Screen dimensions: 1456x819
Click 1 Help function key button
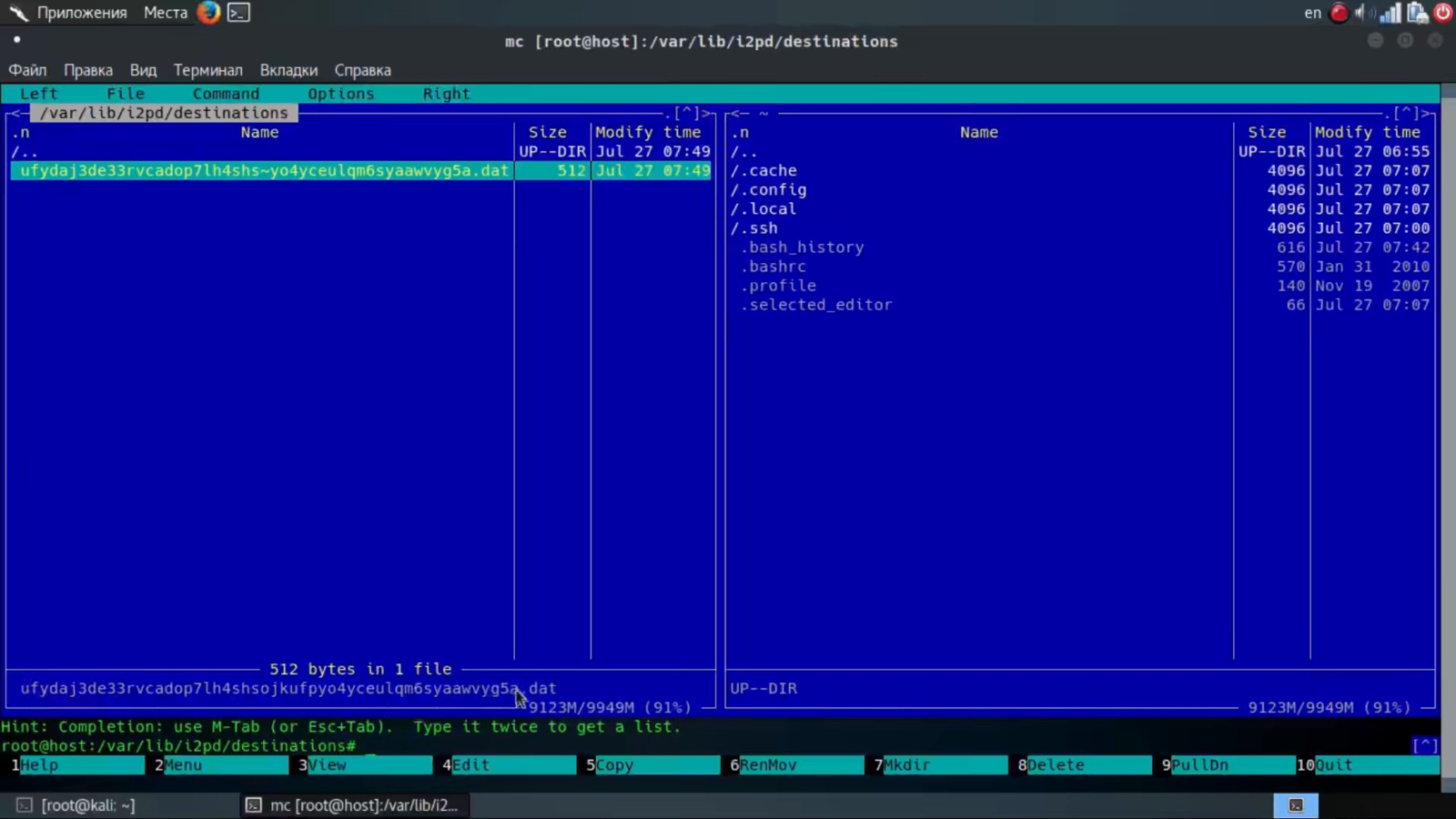[77, 764]
